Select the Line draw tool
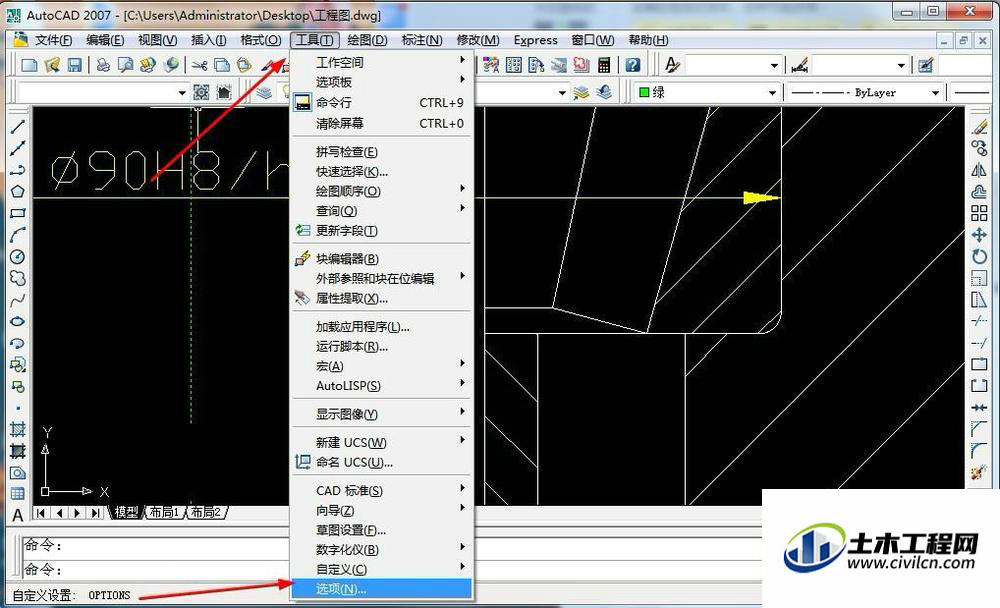Screen dimensions: 1000x608 pyautogui.click(x=18, y=126)
